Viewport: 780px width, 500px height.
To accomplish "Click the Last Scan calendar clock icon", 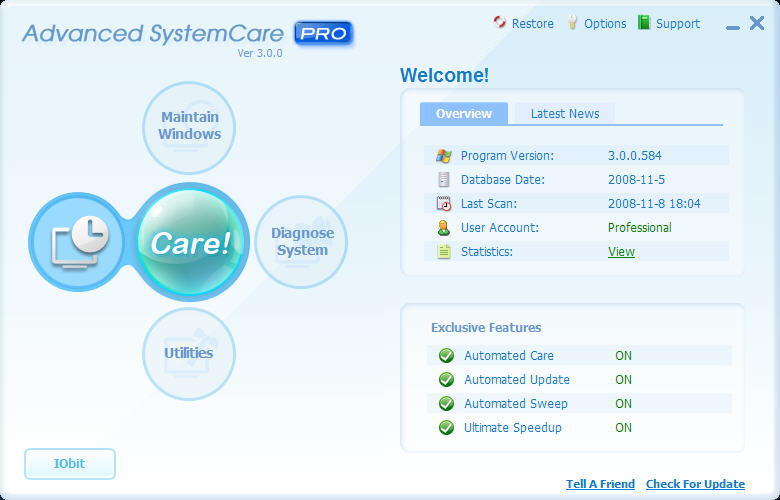I will [443, 203].
